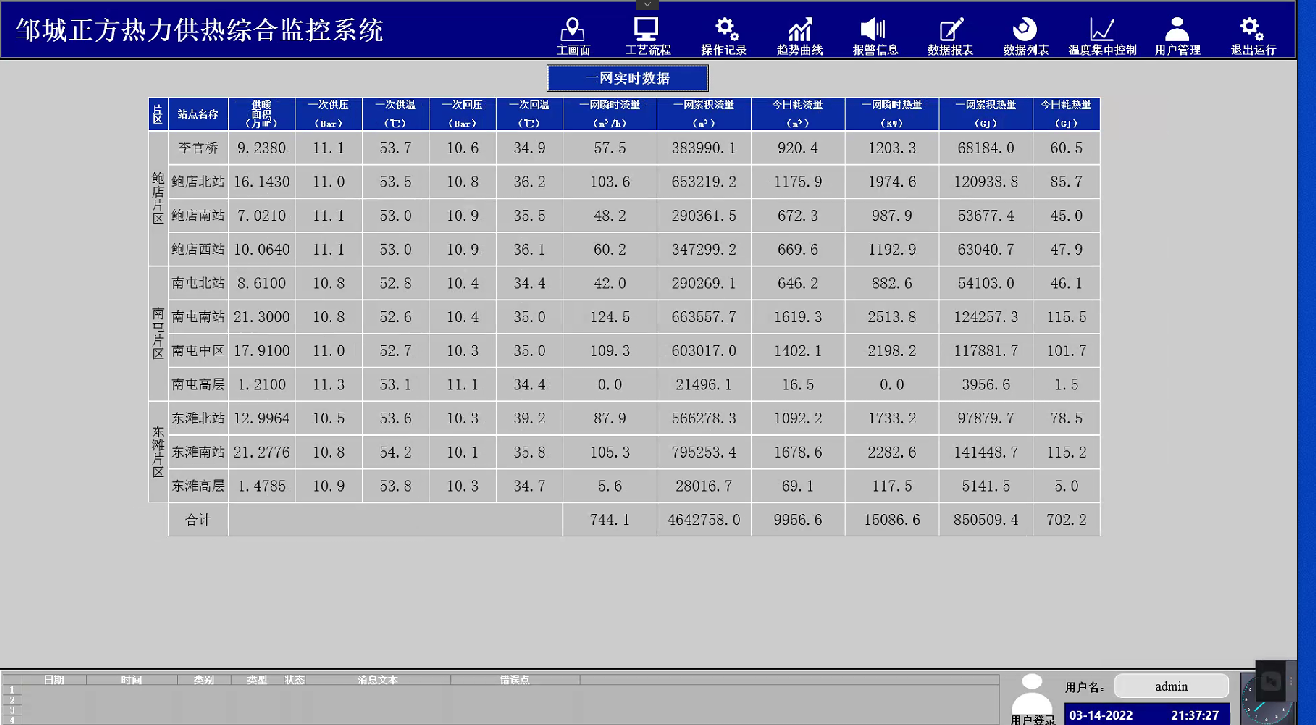Image resolution: width=1316 pixels, height=725 pixels.
Task: Click the admin username field
Action: point(1171,686)
